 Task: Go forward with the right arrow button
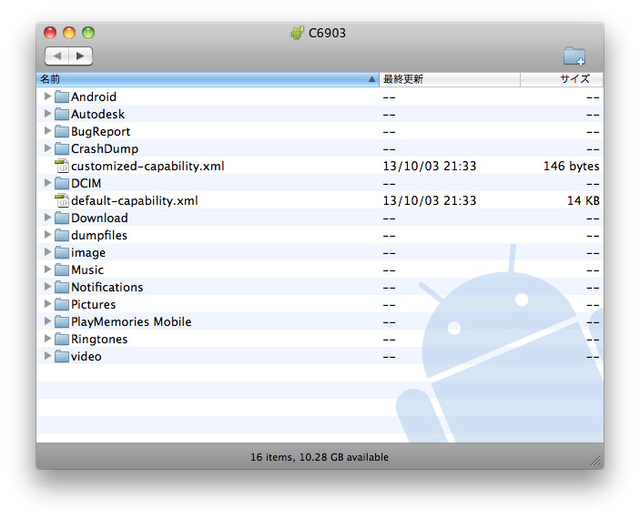coord(81,56)
